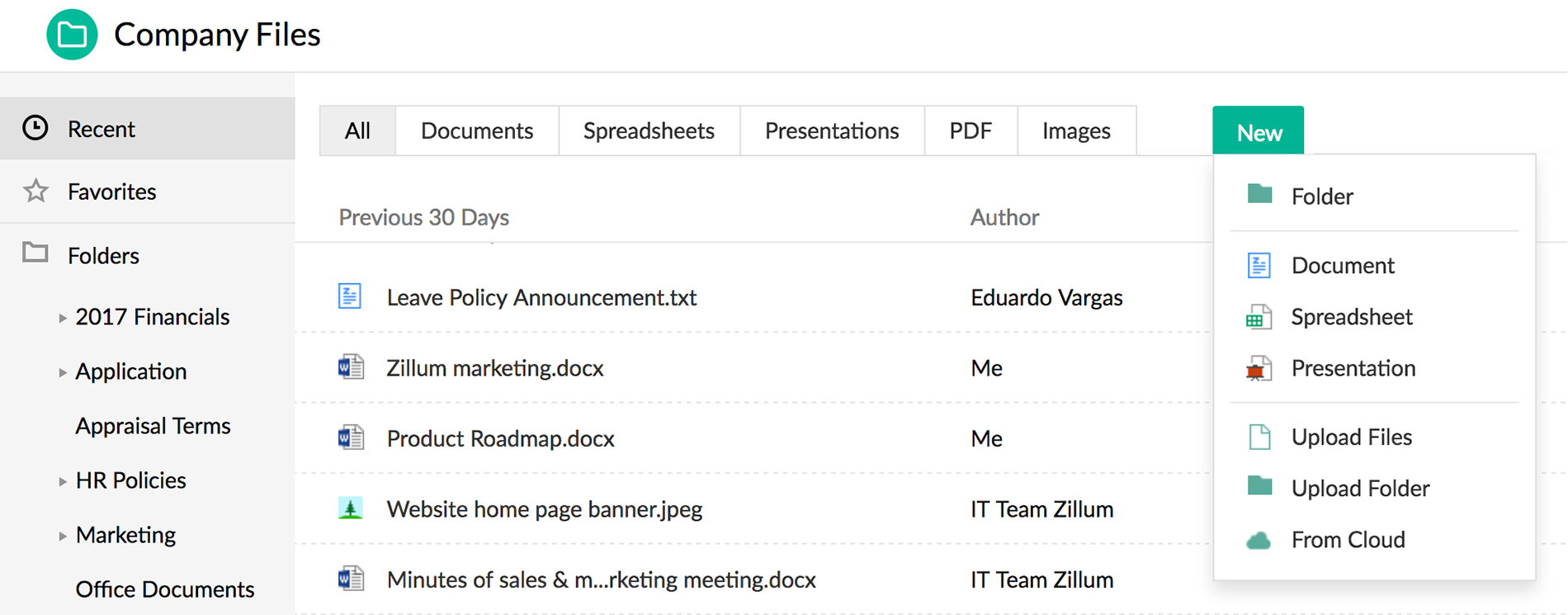The image size is (1568, 615).
Task: Expand the Marketing folder arrow
Action: pos(63,536)
